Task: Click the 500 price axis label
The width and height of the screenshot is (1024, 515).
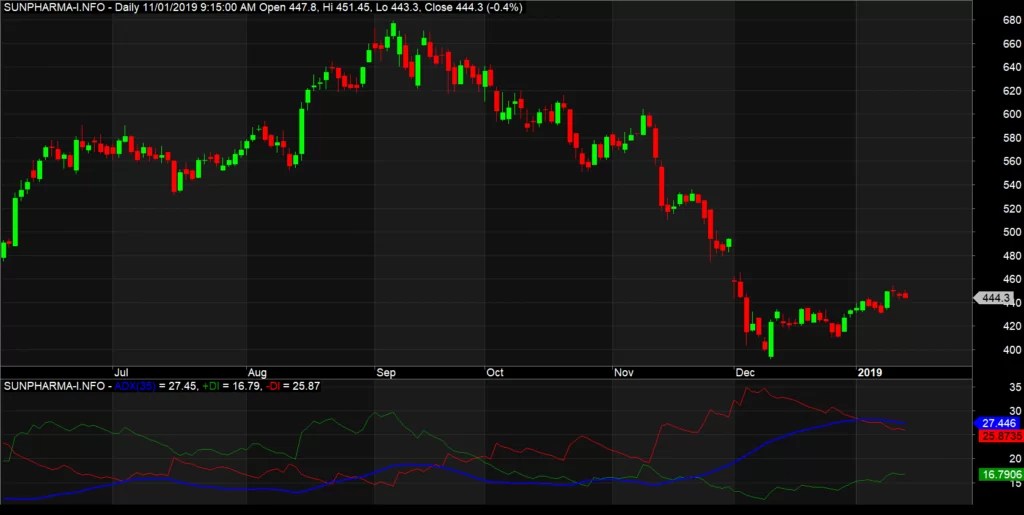Action: 1012,232
